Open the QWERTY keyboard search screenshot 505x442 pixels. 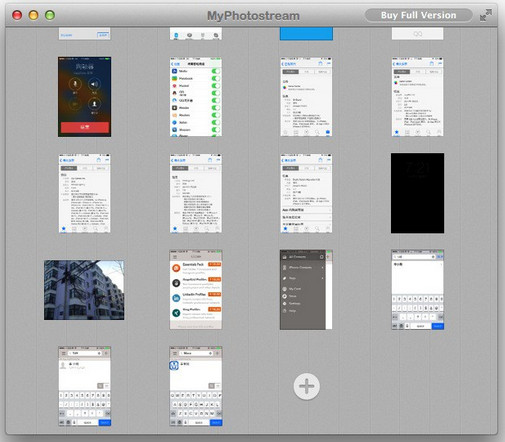tap(196, 386)
